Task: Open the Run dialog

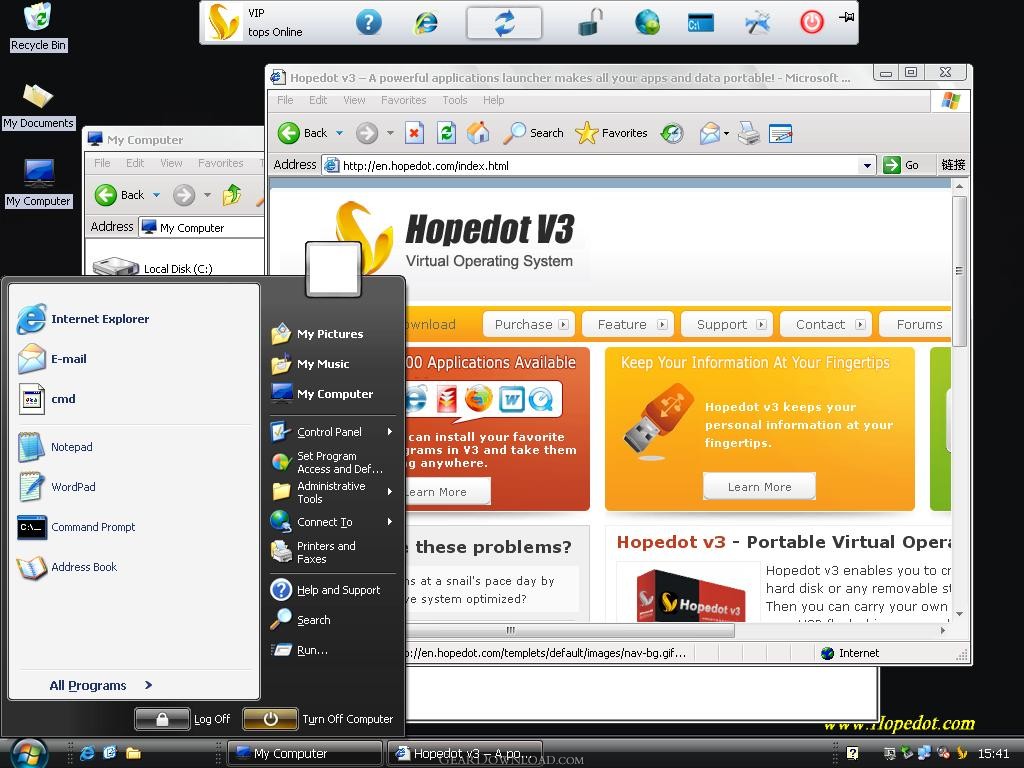Action: click(x=299, y=650)
